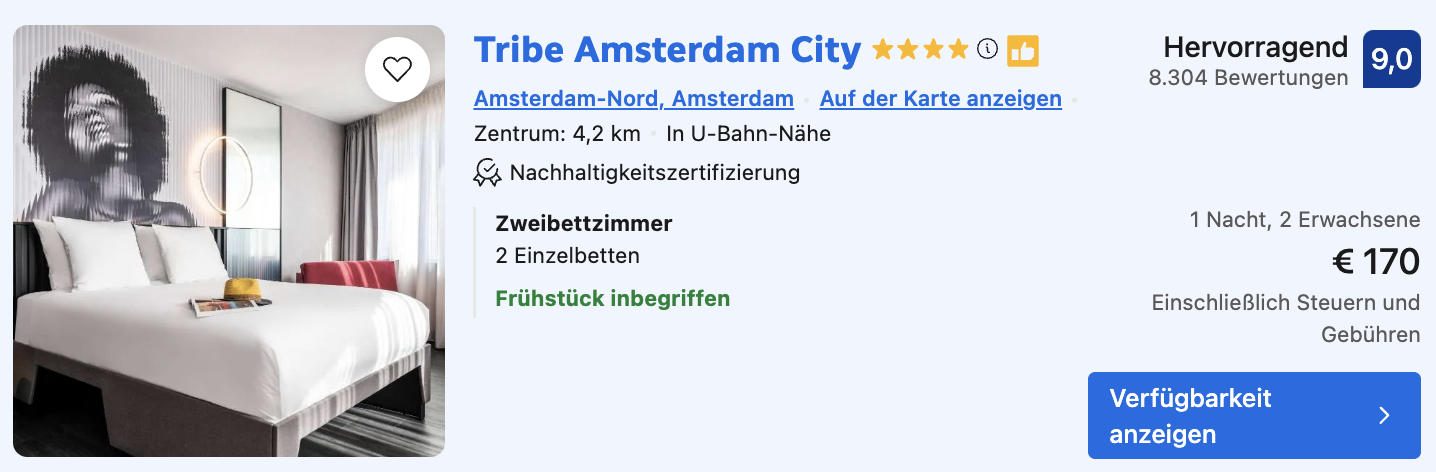Save hotel with the heart icon
The image size is (1436, 472).
coord(397,69)
